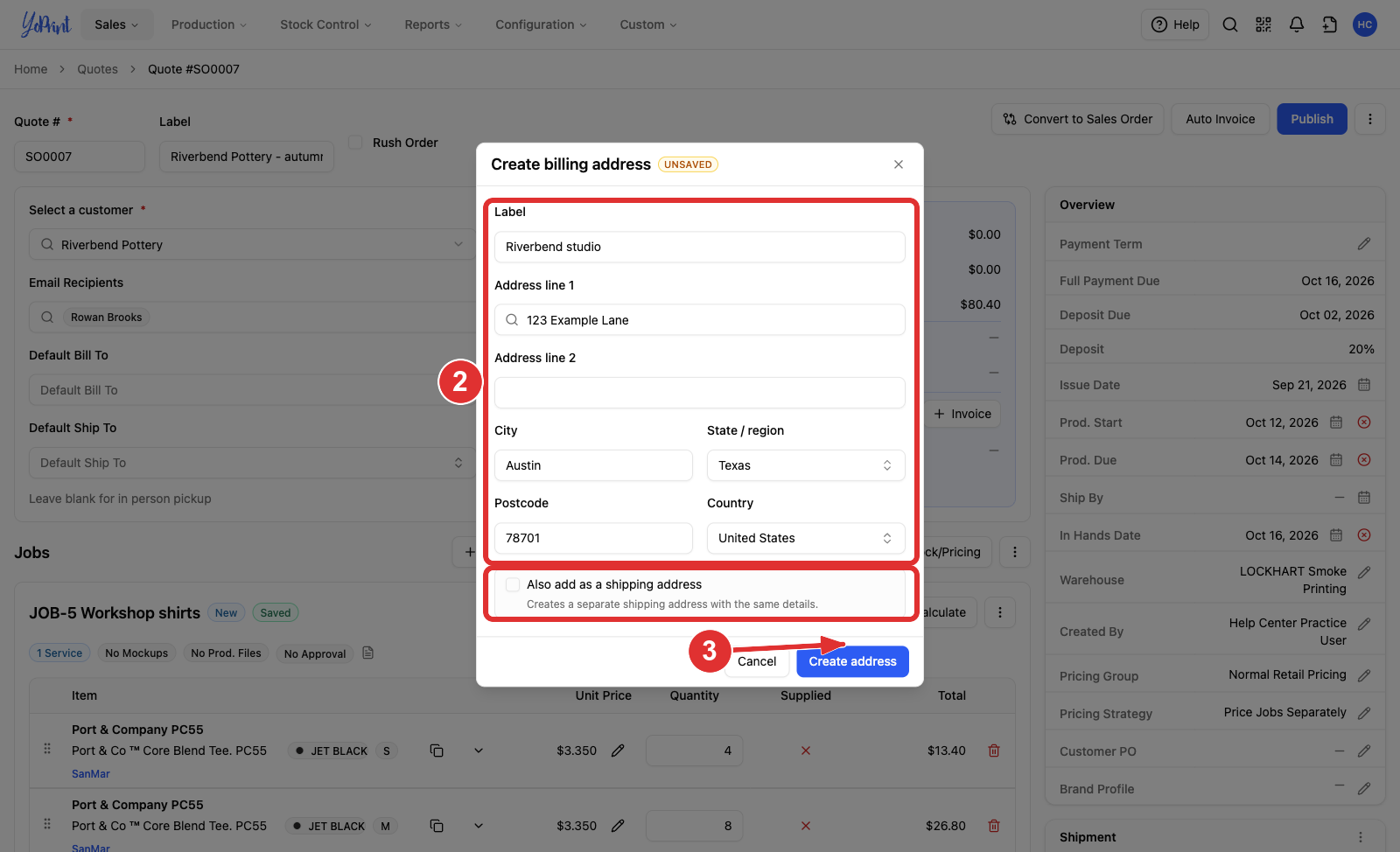Open the Stock Control menu
Image resolution: width=1400 pixels, height=852 pixels.
tap(325, 24)
